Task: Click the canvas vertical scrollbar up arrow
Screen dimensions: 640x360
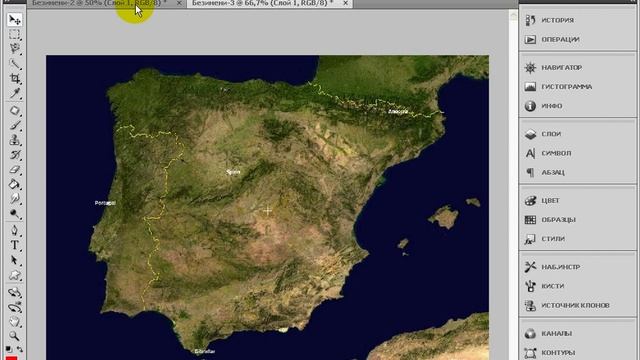Action: point(513,16)
